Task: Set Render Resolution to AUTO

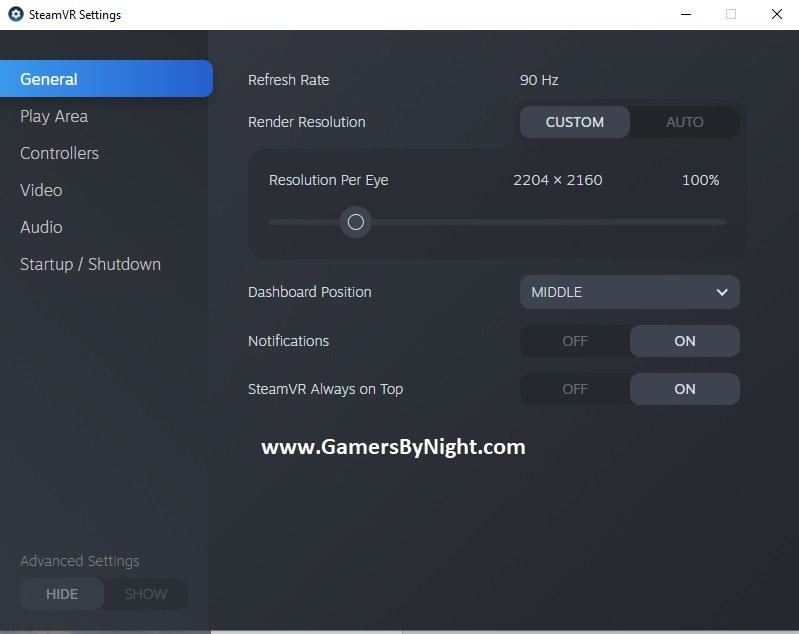Action: pyautogui.click(x=684, y=122)
